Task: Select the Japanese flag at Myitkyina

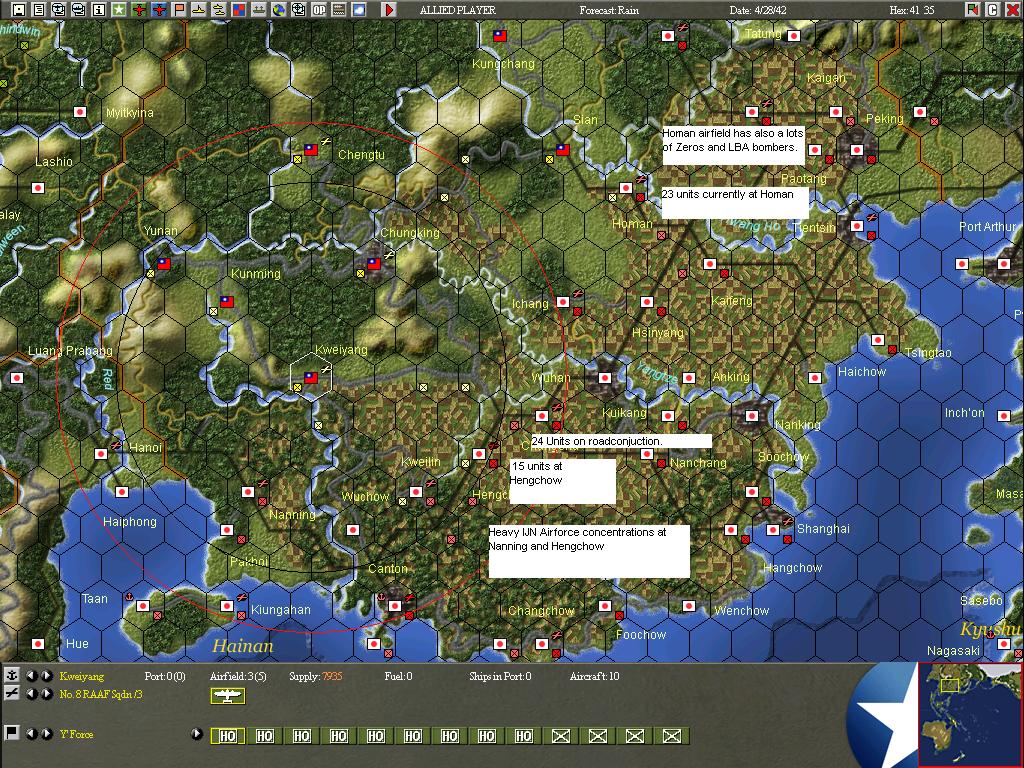Action: click(80, 112)
